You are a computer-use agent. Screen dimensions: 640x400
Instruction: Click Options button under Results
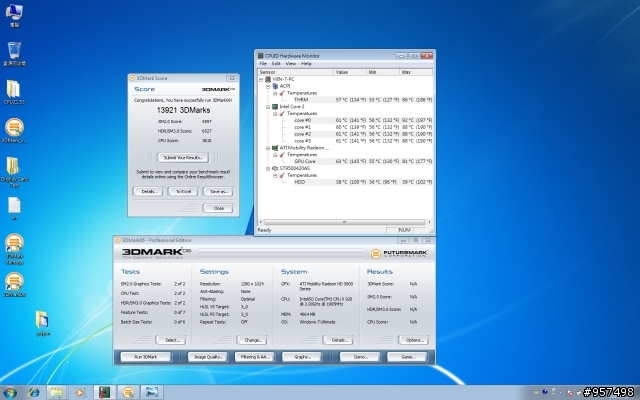click(x=414, y=340)
